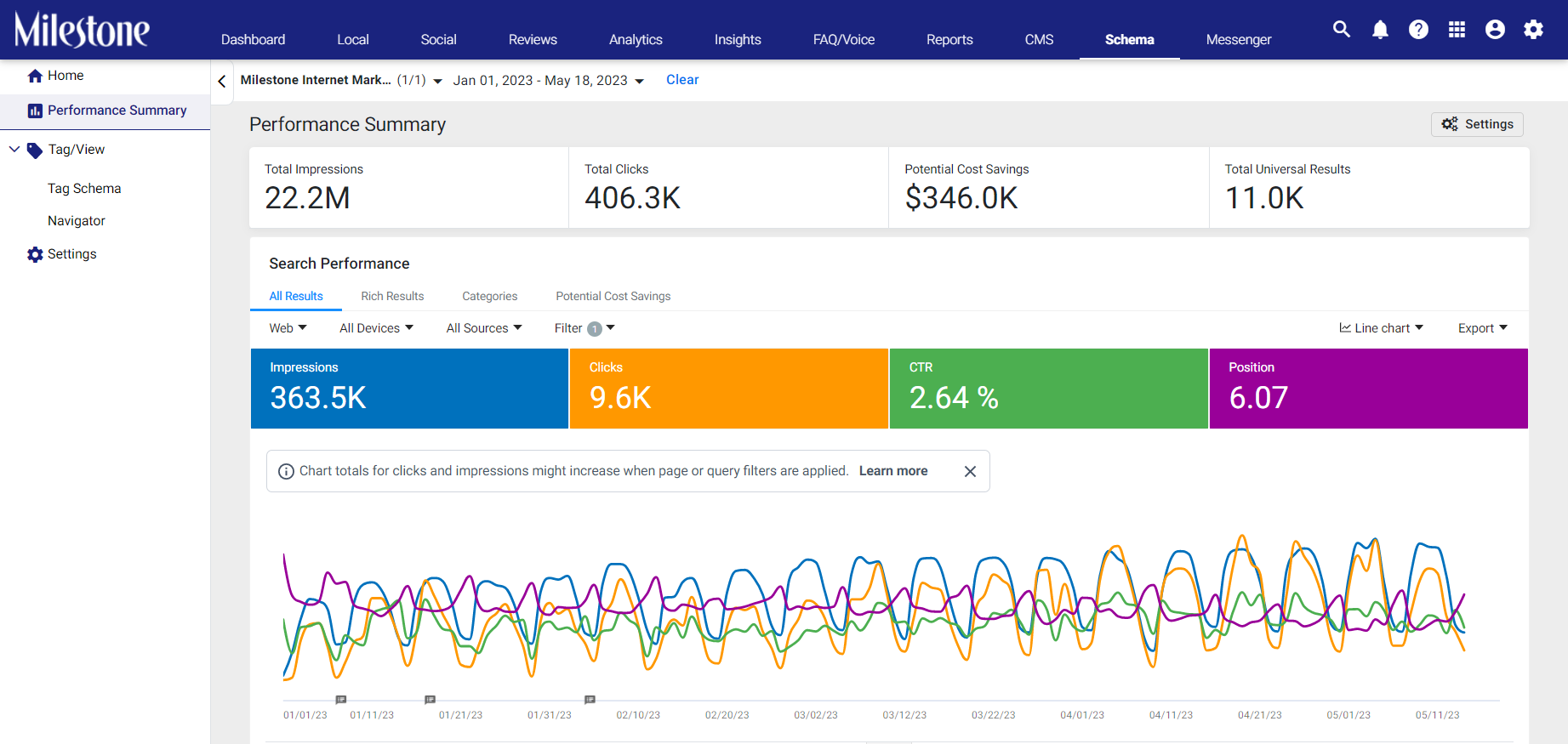Click the Clear filter link
Screen dimensions: 1568x744
(682, 80)
